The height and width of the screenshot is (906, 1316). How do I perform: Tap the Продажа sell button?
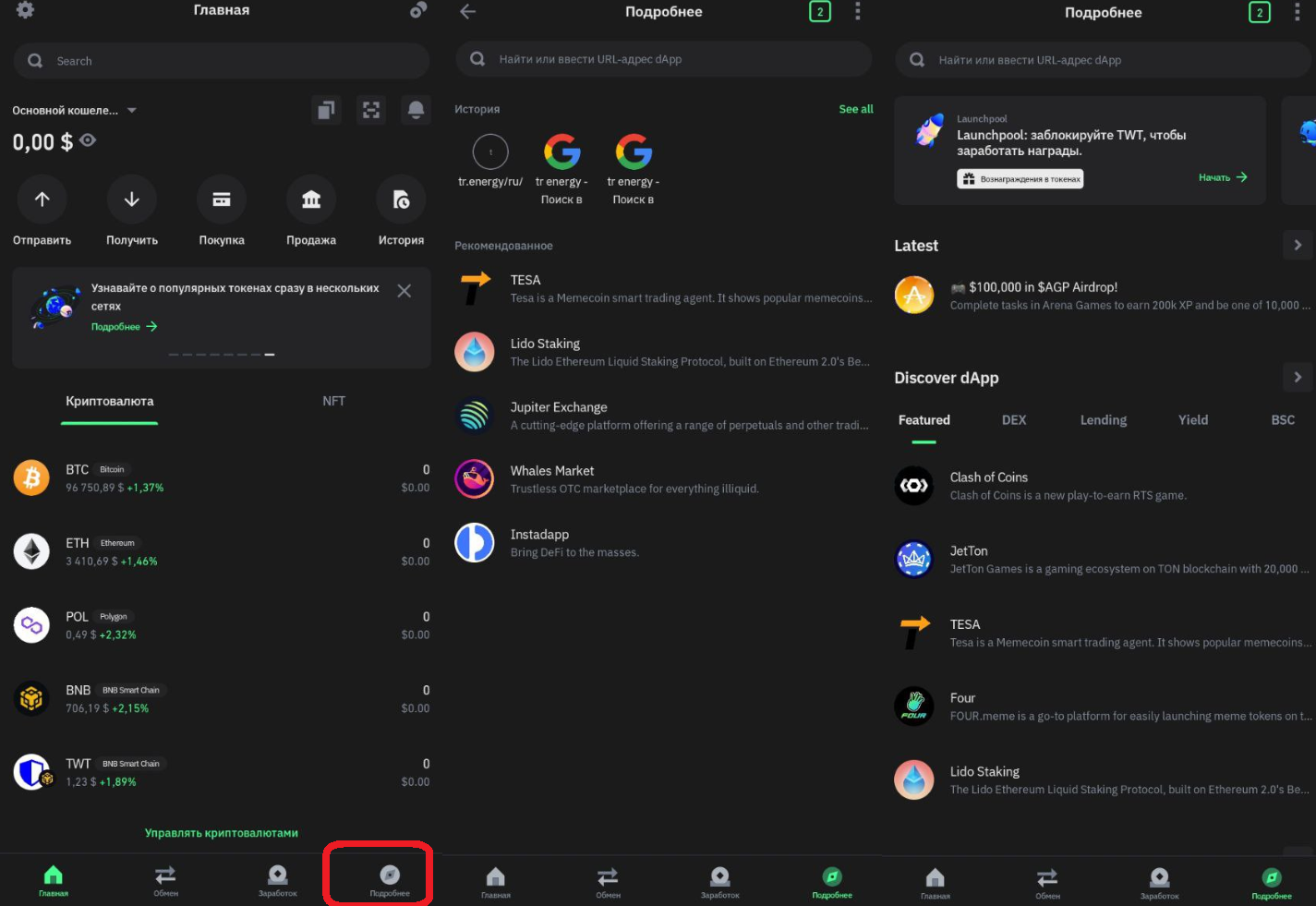point(311,211)
